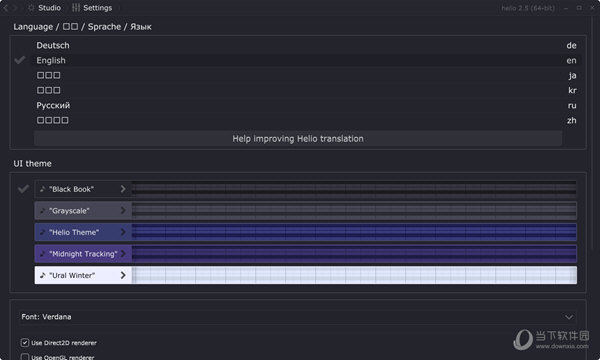
Task: Open the Font: Verdana dropdown
Action: (298, 317)
